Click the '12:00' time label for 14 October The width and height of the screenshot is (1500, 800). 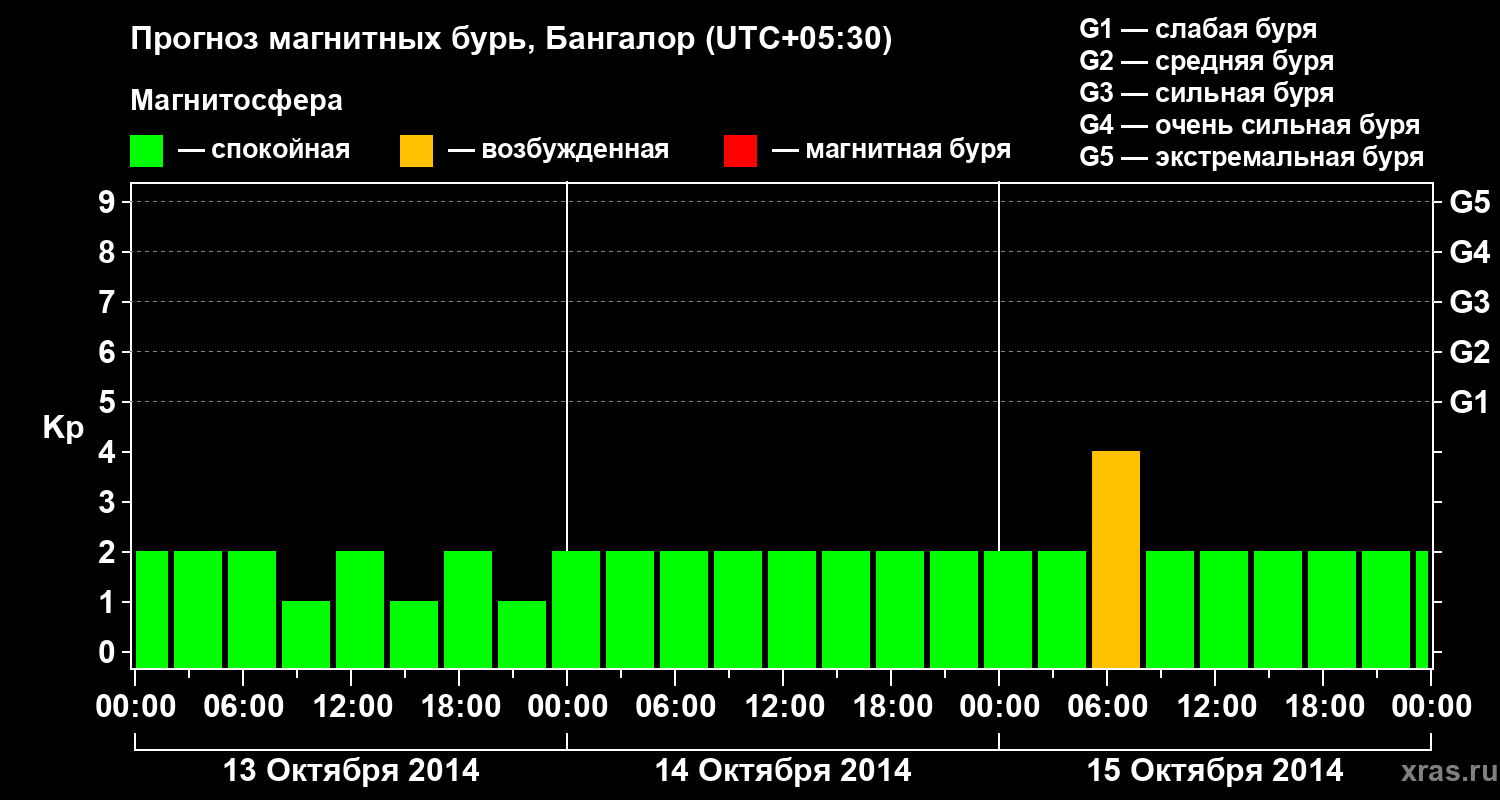pyautogui.click(x=783, y=707)
